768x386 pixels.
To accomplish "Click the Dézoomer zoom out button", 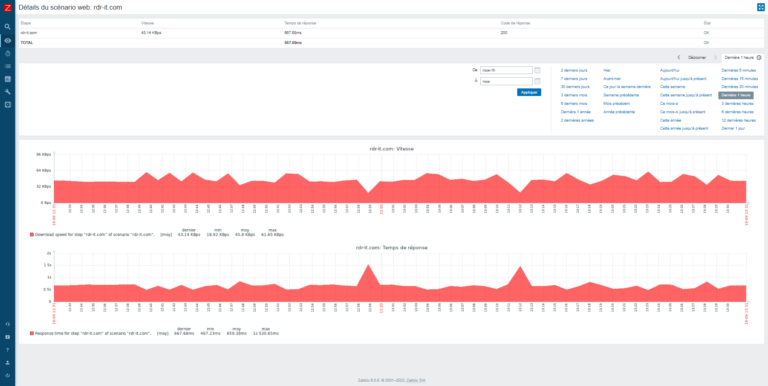I will point(697,57).
